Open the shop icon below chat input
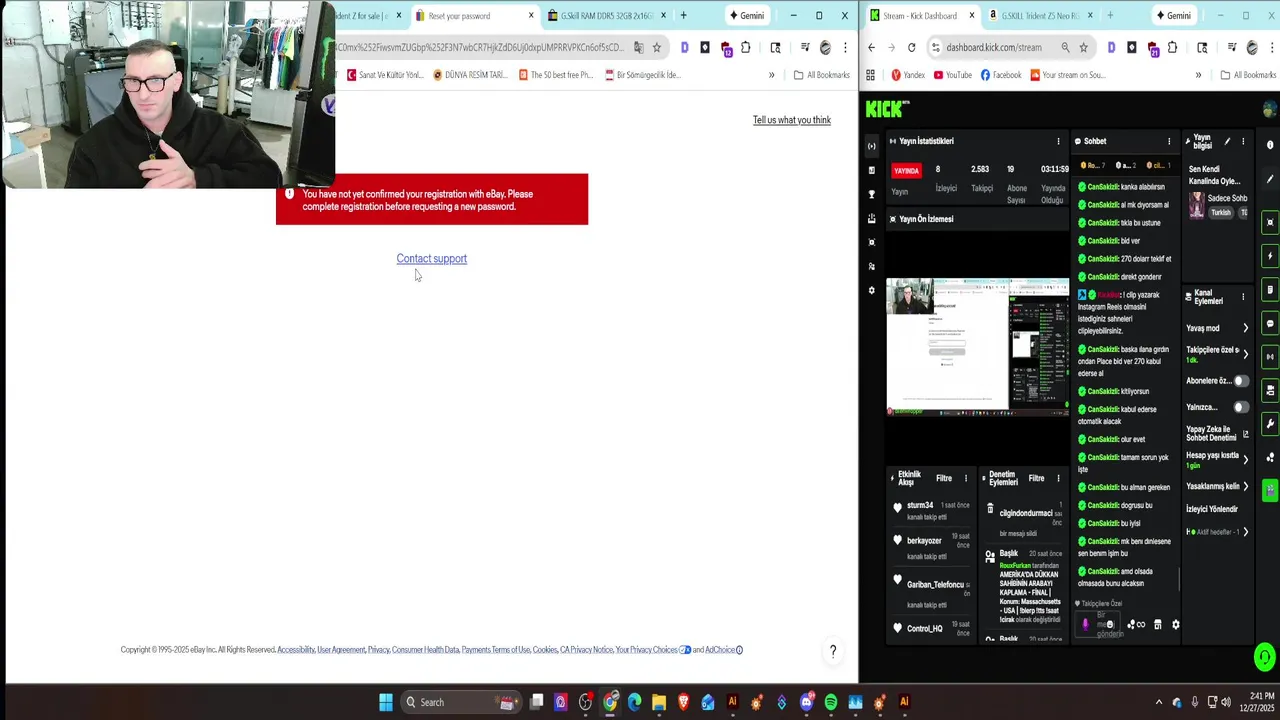The image size is (1280, 720). click(1157, 624)
